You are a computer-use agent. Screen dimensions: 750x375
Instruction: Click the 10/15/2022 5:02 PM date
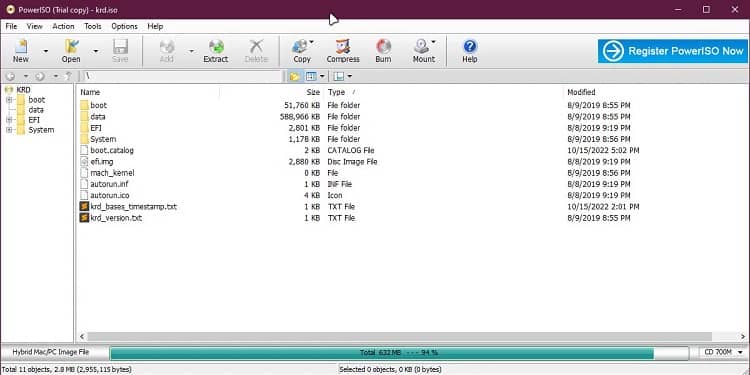(x=603, y=150)
